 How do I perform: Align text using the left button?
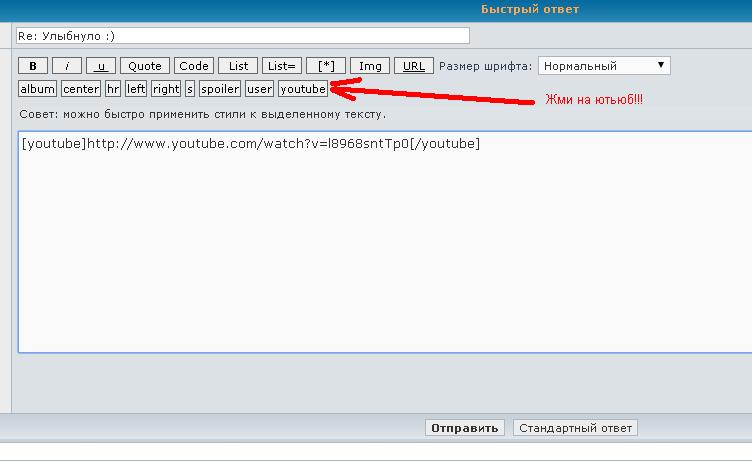click(136, 89)
